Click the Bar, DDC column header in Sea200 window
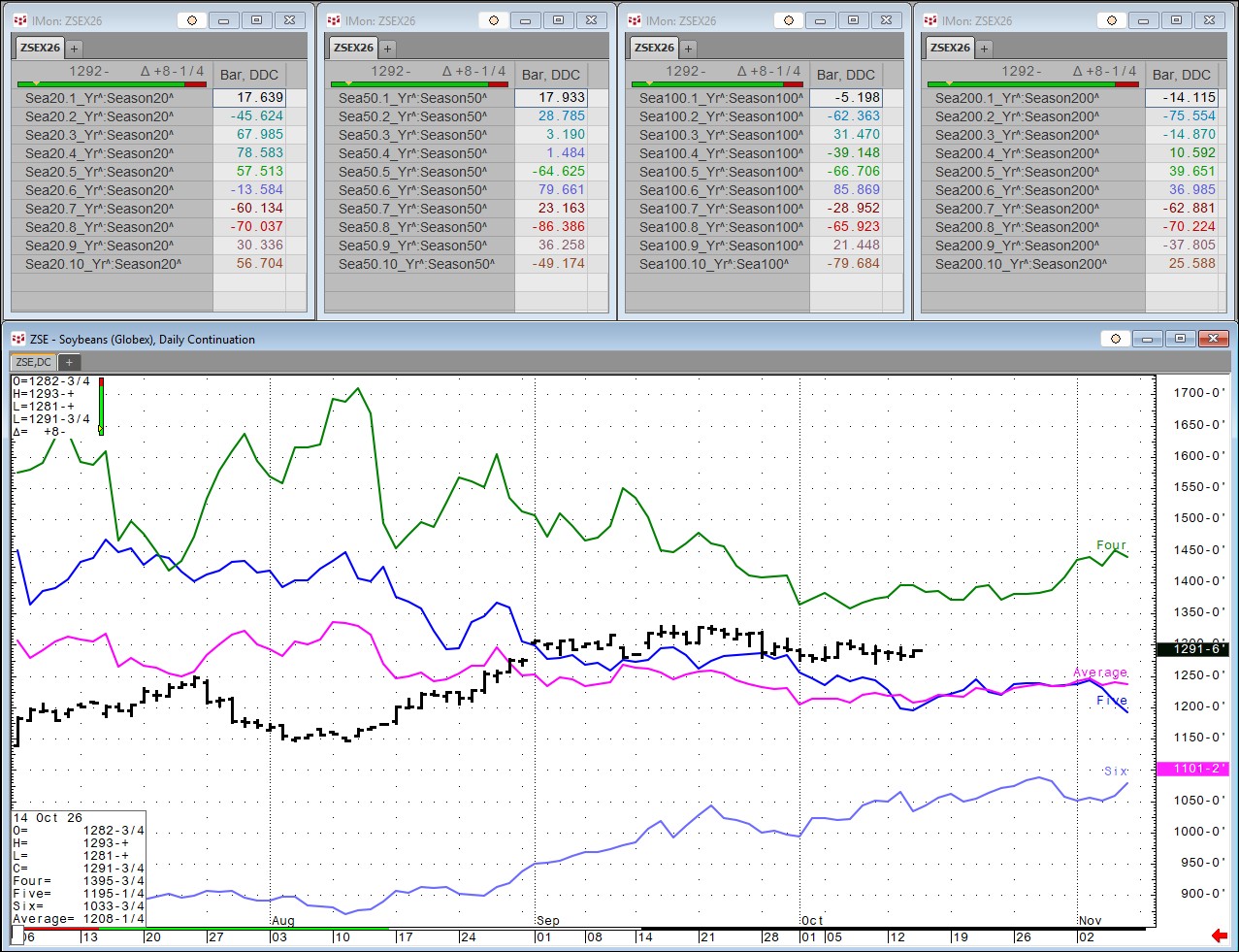 1182,75
